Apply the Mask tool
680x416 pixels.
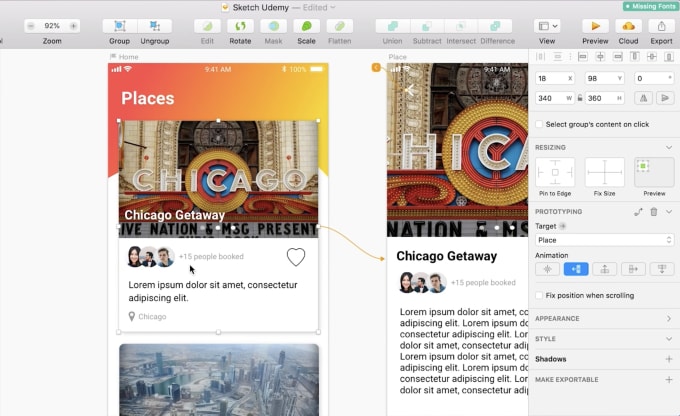pos(273,26)
